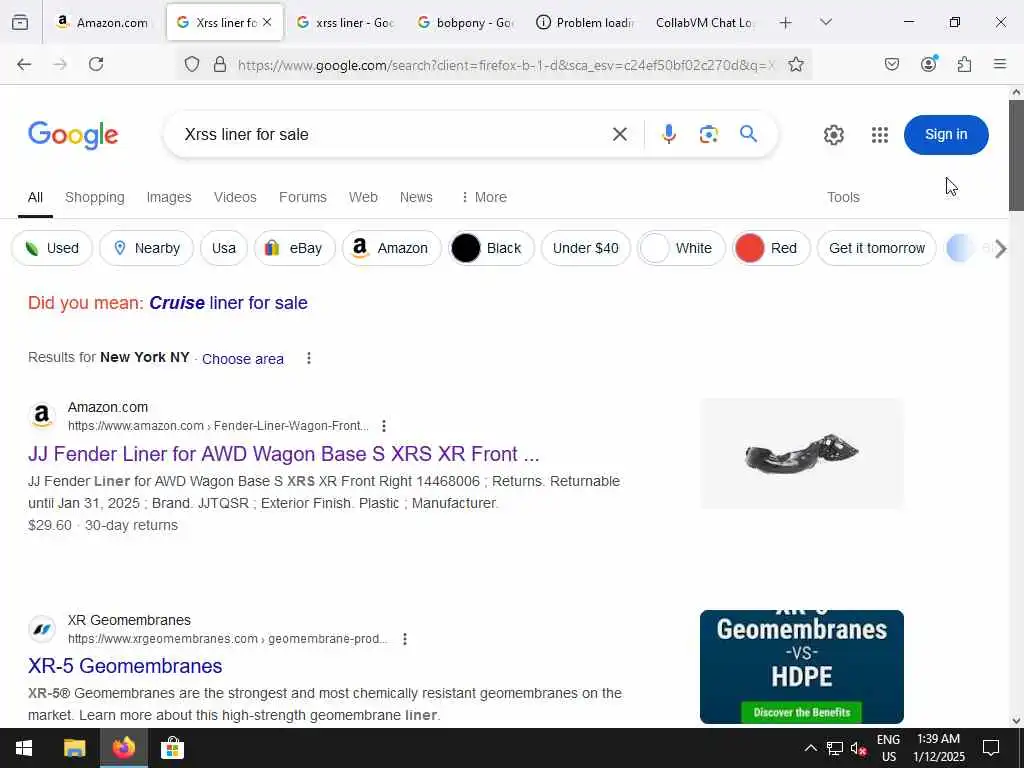Toggle the Amazon filter chip
Viewport: 1024px width, 768px height.
(x=392, y=248)
